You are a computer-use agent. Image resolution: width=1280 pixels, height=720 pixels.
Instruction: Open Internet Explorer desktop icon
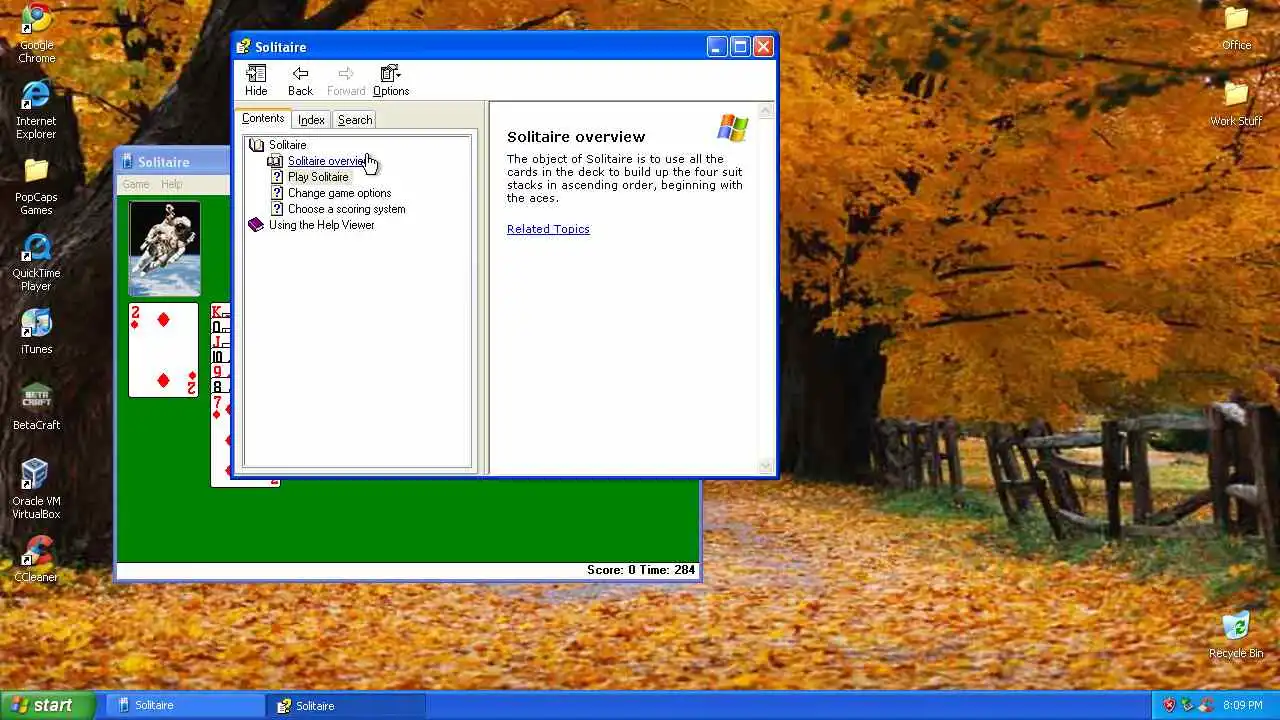pyautogui.click(x=36, y=109)
